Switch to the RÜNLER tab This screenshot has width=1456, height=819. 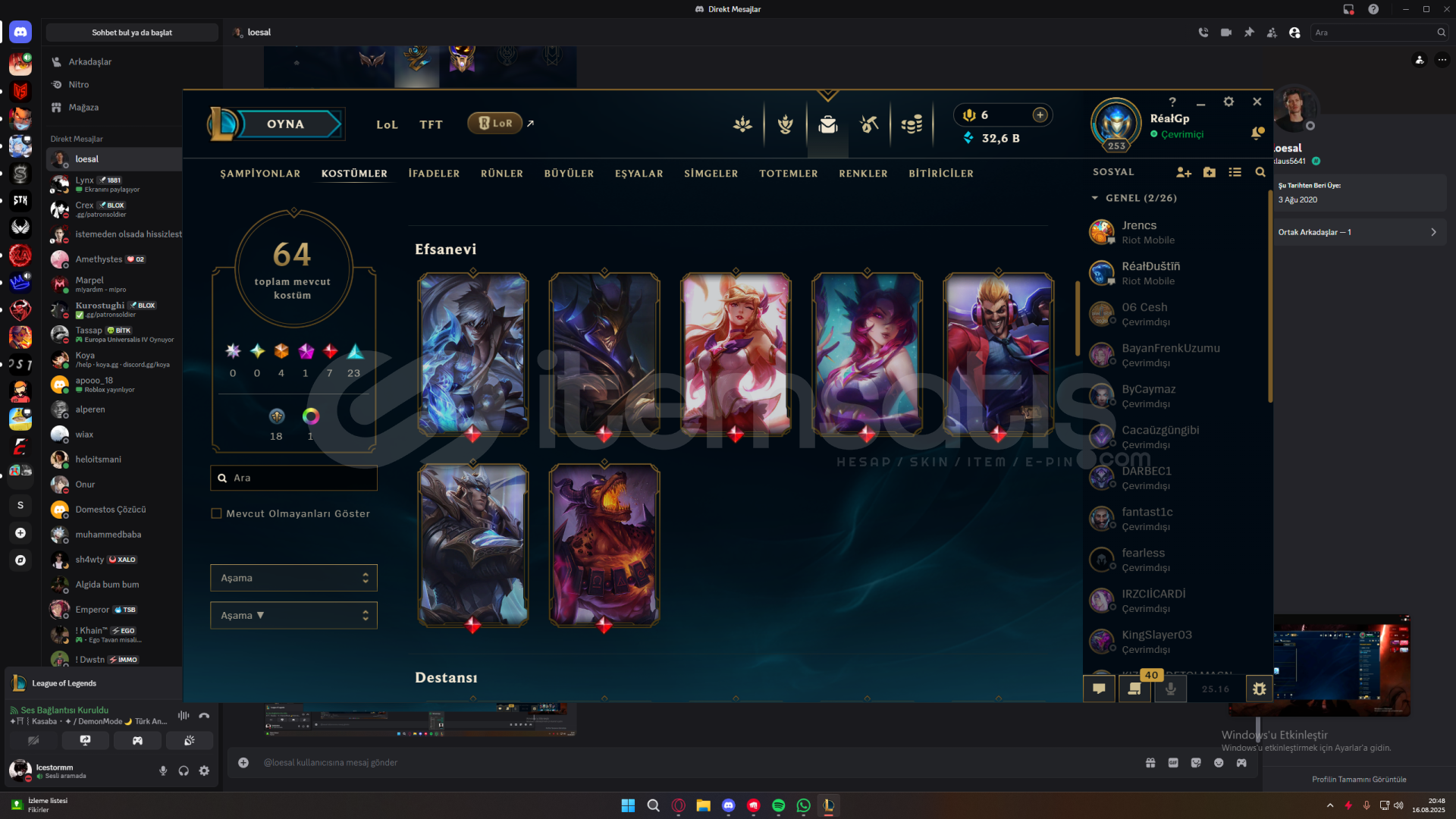pos(502,174)
